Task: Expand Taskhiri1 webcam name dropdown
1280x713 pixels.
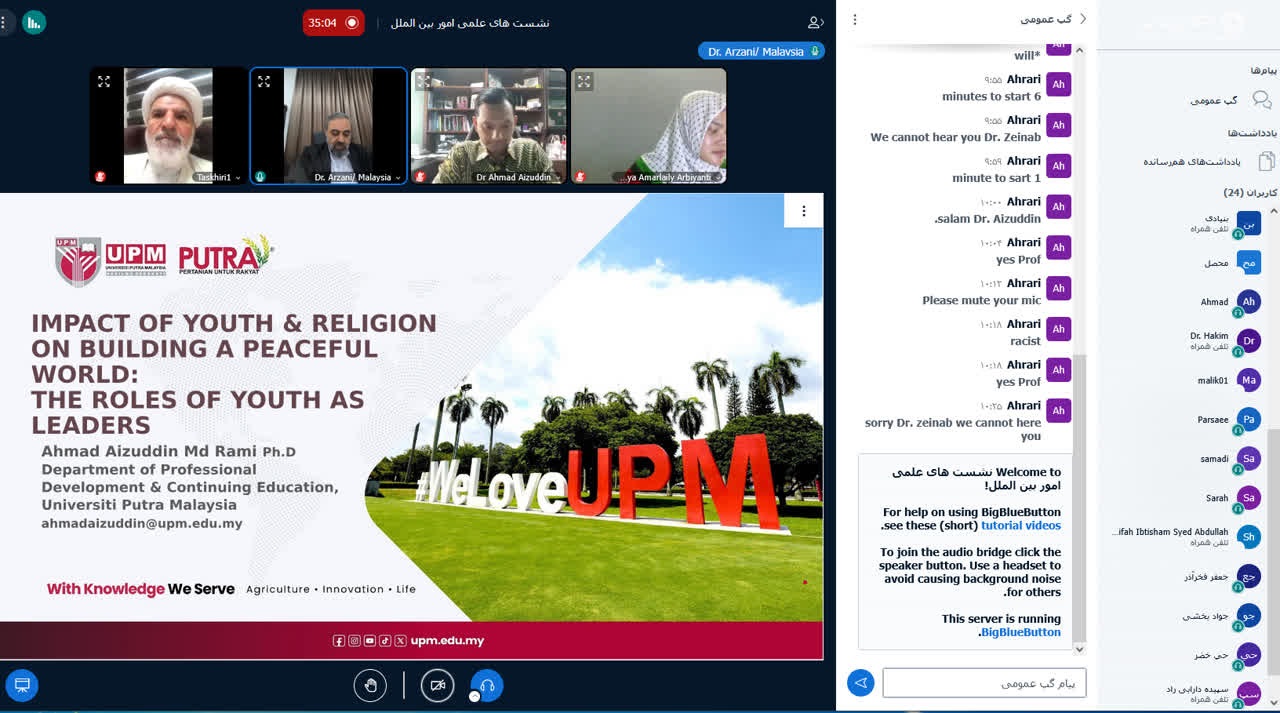Action: (x=238, y=178)
